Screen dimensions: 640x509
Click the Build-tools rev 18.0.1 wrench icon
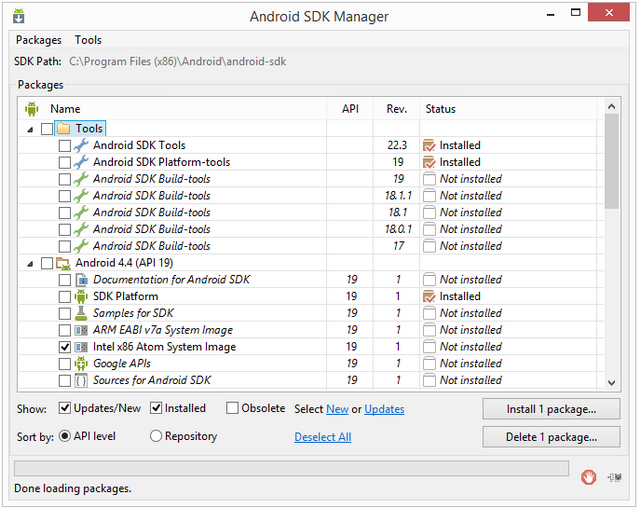click(x=81, y=229)
